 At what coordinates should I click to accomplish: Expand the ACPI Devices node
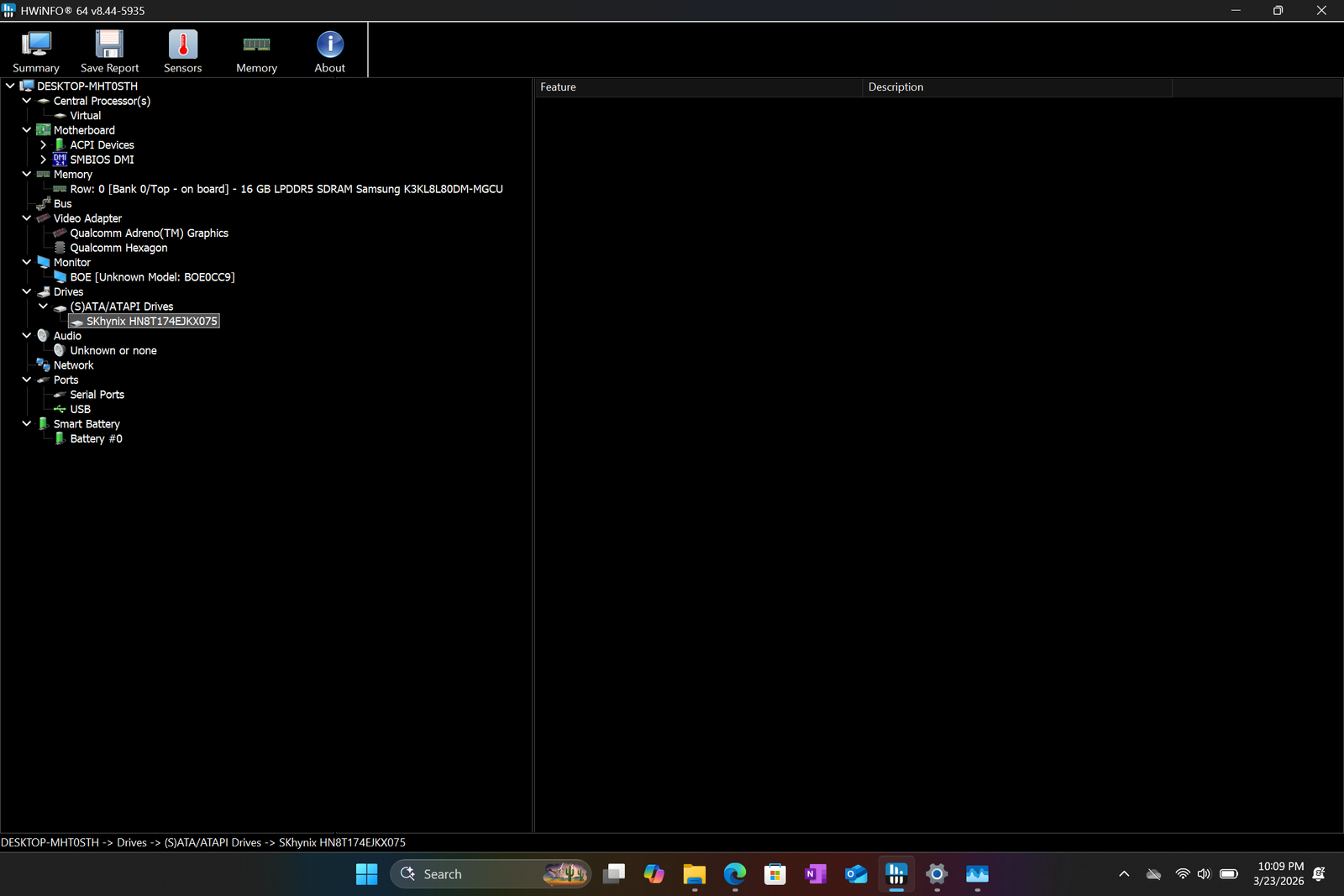coord(43,145)
